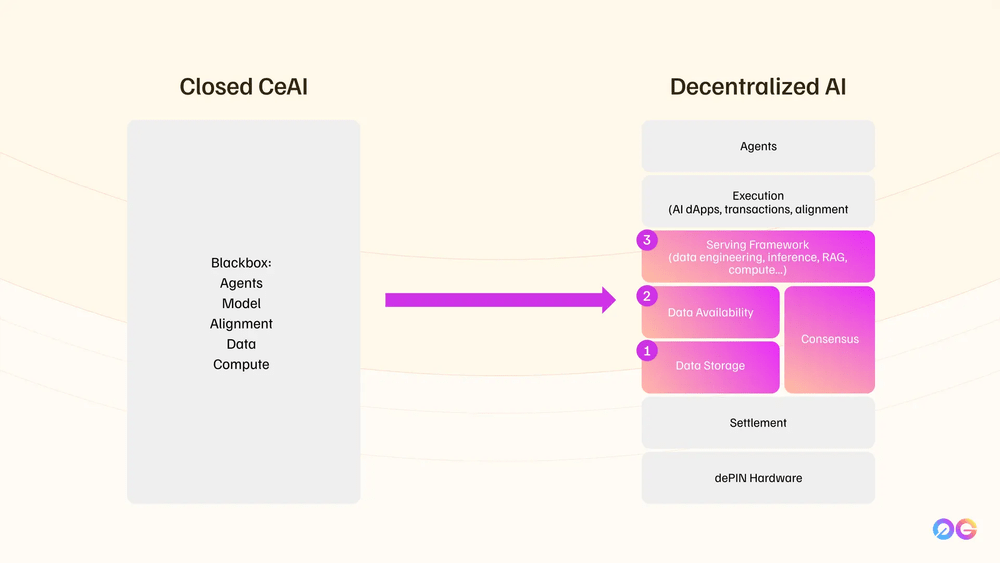The image size is (1000, 563).
Task: Select the Model line in the Blackbox list
Action: coord(241,304)
